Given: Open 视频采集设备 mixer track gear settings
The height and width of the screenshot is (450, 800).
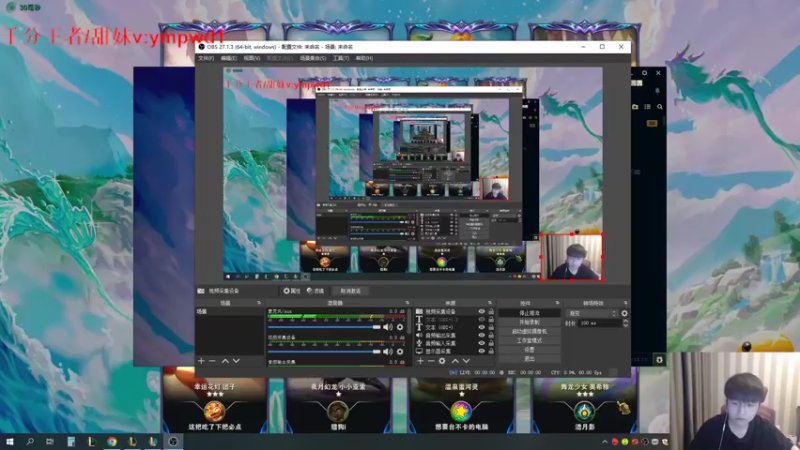Looking at the screenshot, I should pyautogui.click(x=400, y=352).
